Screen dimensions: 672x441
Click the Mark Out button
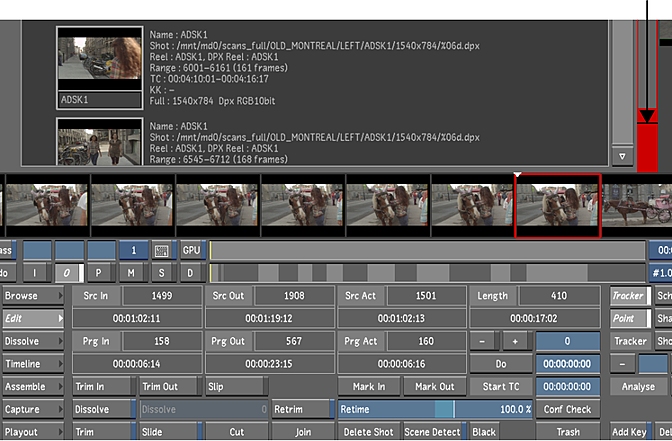point(435,387)
